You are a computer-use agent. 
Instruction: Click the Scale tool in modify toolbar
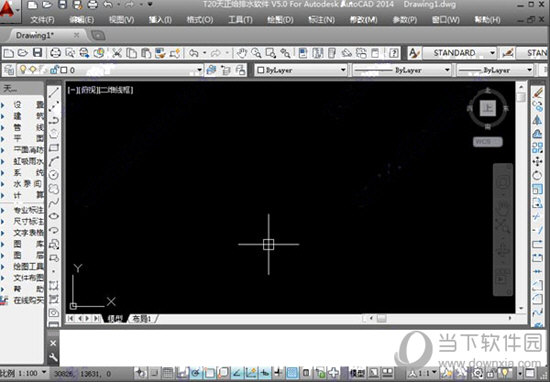click(x=537, y=189)
